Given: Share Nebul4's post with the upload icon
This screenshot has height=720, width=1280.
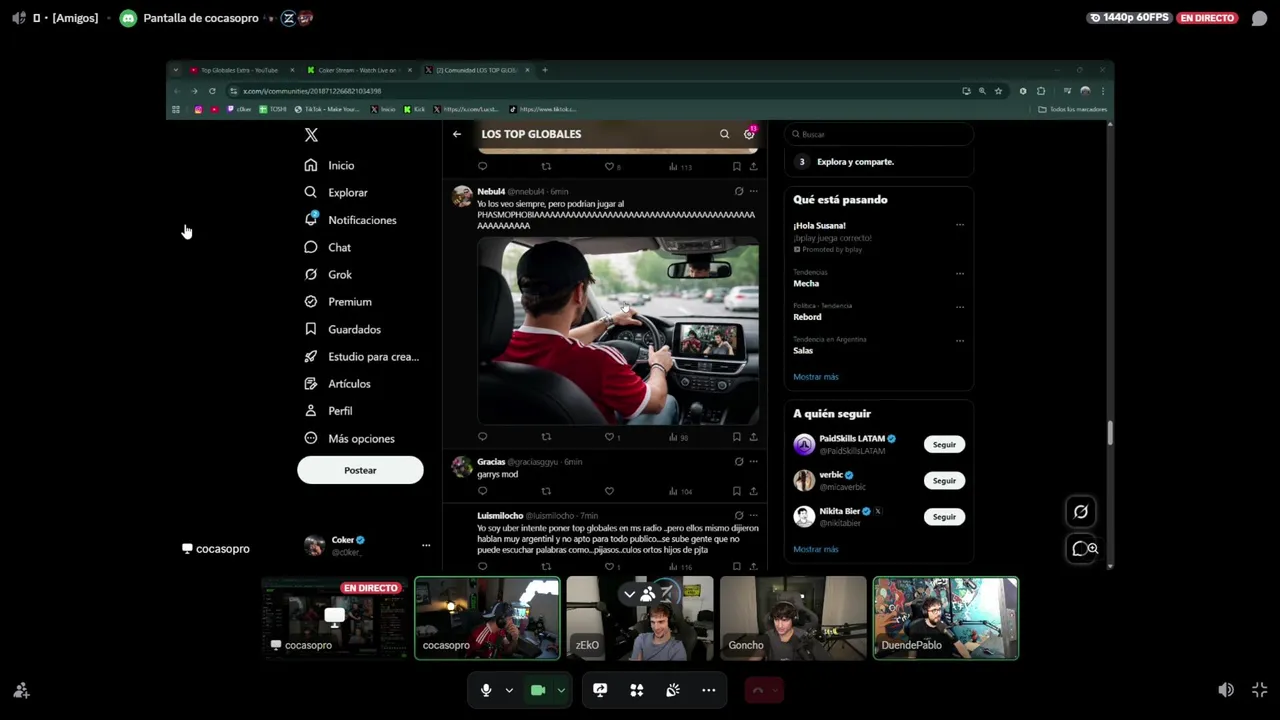Looking at the screenshot, I should point(753,437).
